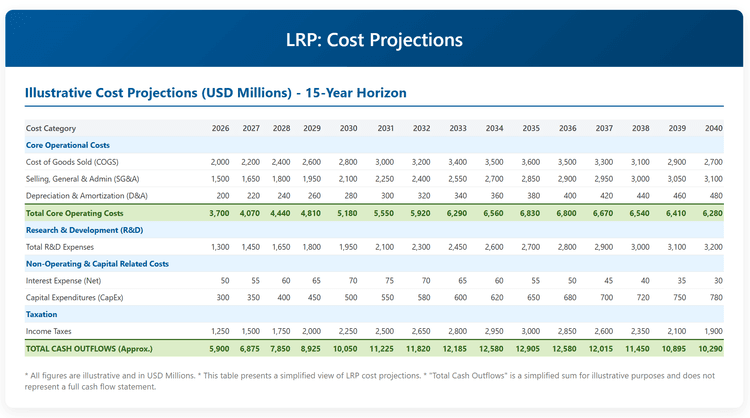Screen dimensions: 750x418
Task: Click the 'TOTAL CASH OUTFLOWS (Approx.)' row label
Action: pyautogui.click(x=89, y=349)
